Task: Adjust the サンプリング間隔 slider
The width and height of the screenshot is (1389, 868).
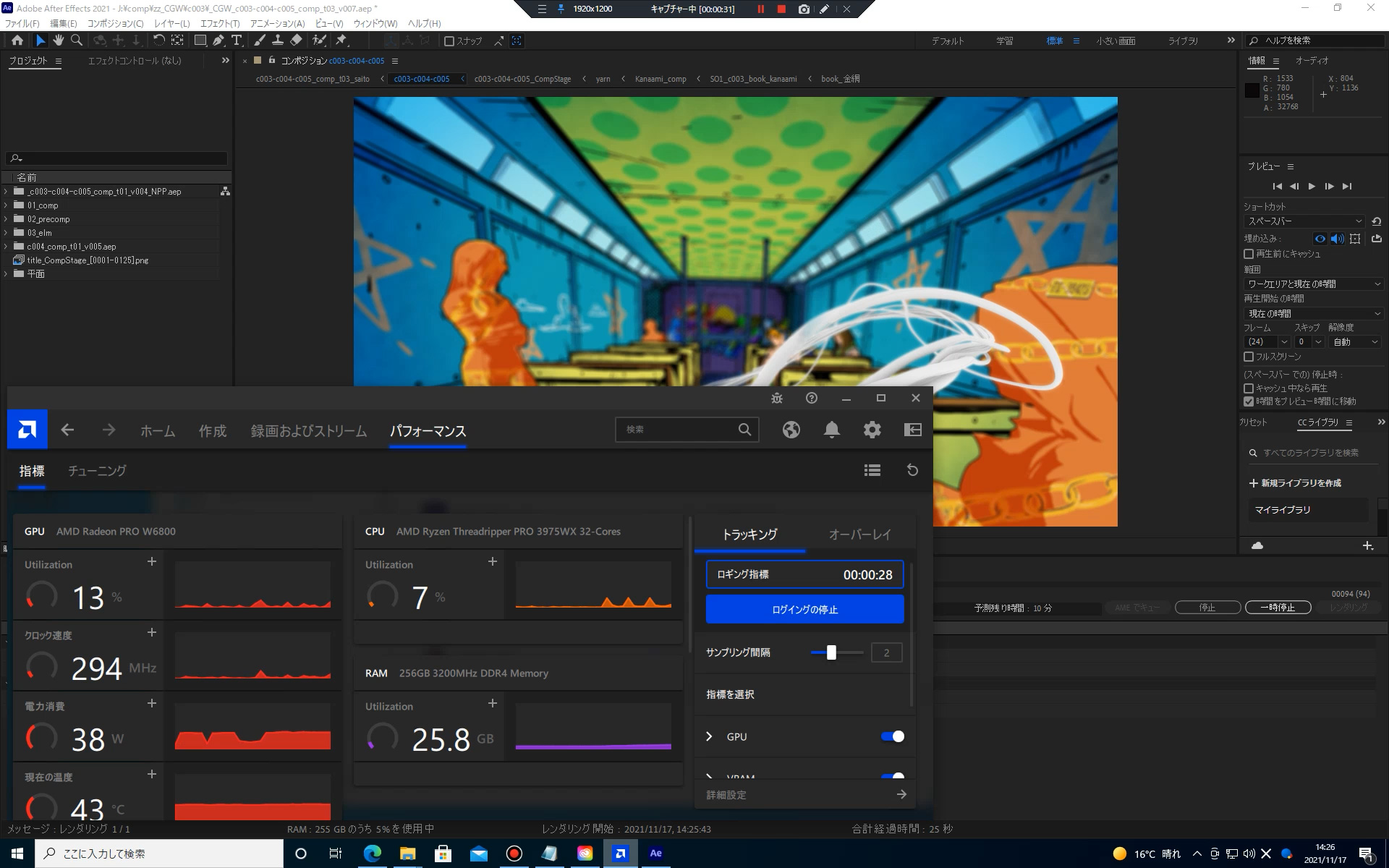Action: coord(831,652)
